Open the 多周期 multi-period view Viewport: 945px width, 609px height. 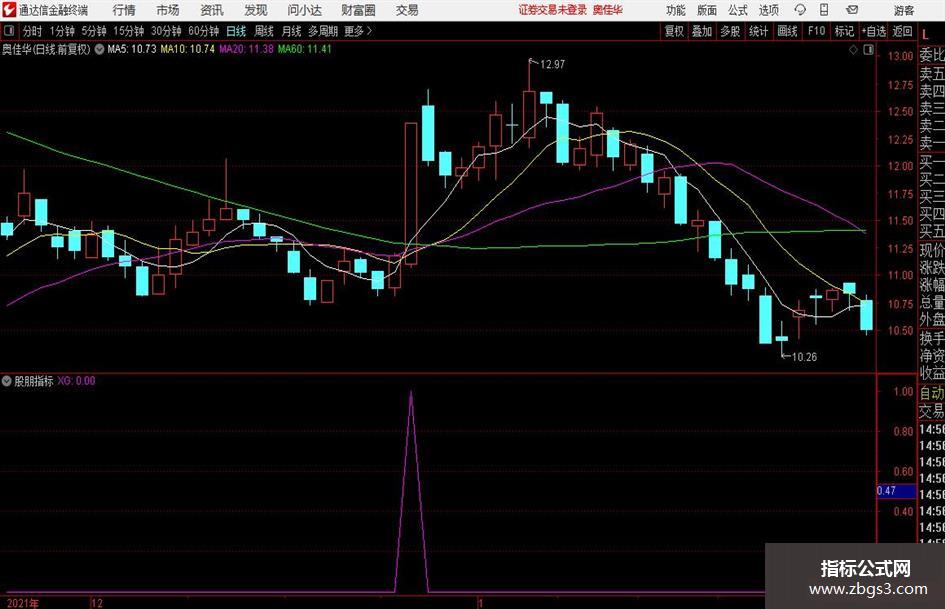pos(323,31)
